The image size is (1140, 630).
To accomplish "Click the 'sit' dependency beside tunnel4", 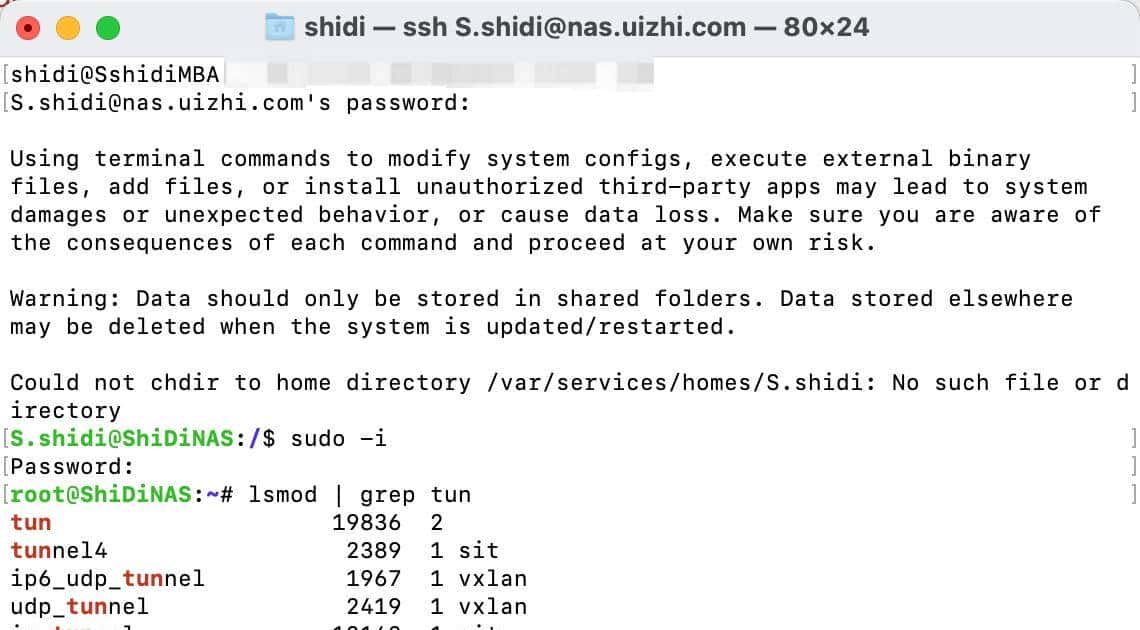I will (478, 551).
